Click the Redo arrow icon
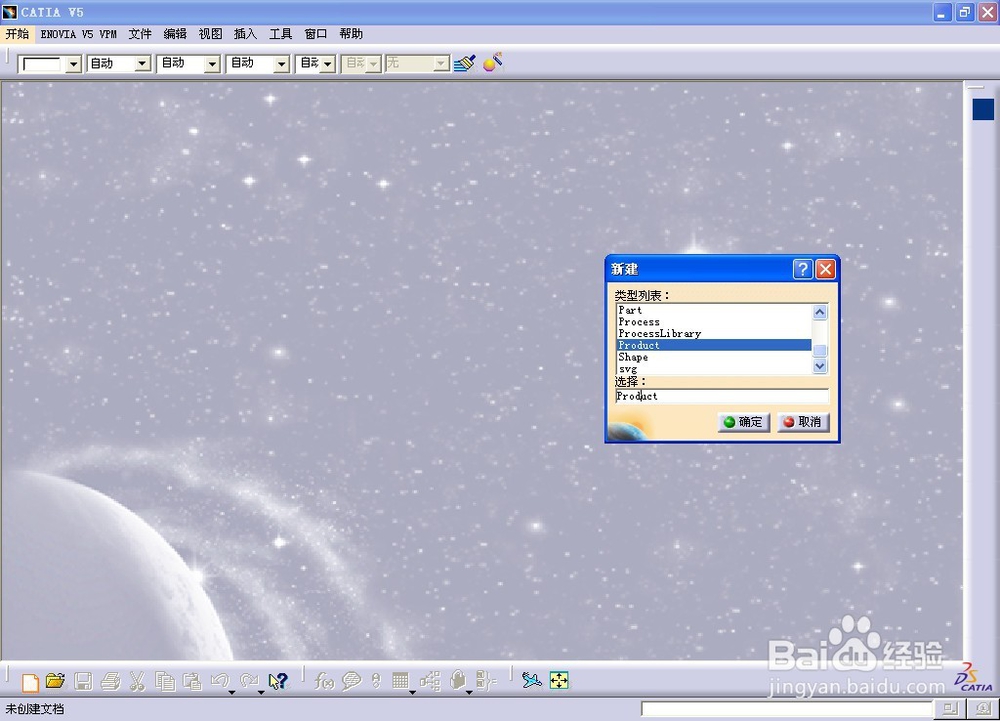 (x=248, y=681)
